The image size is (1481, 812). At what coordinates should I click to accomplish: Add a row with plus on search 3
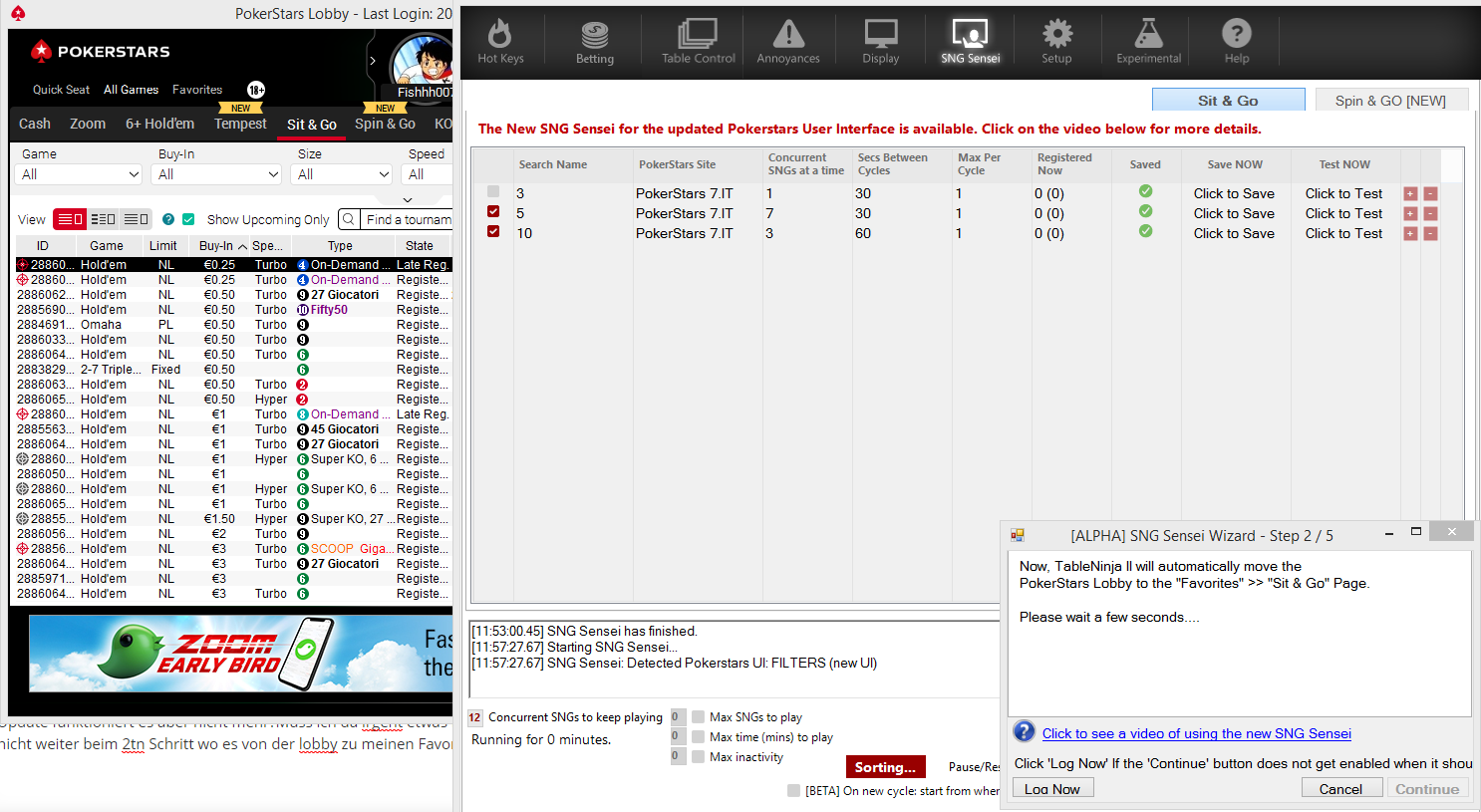(x=1410, y=193)
